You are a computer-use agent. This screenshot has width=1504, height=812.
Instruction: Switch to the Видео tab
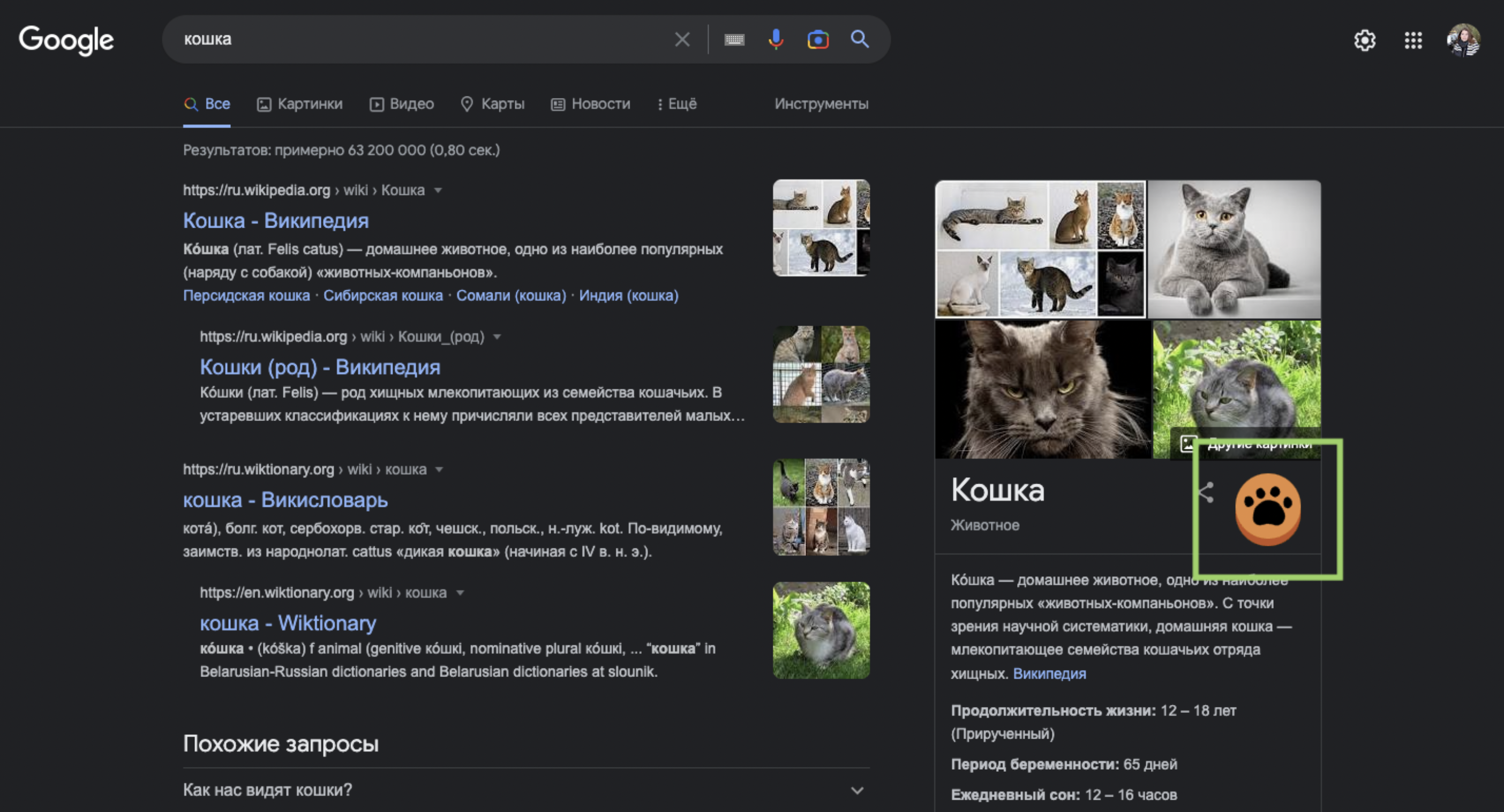point(402,104)
